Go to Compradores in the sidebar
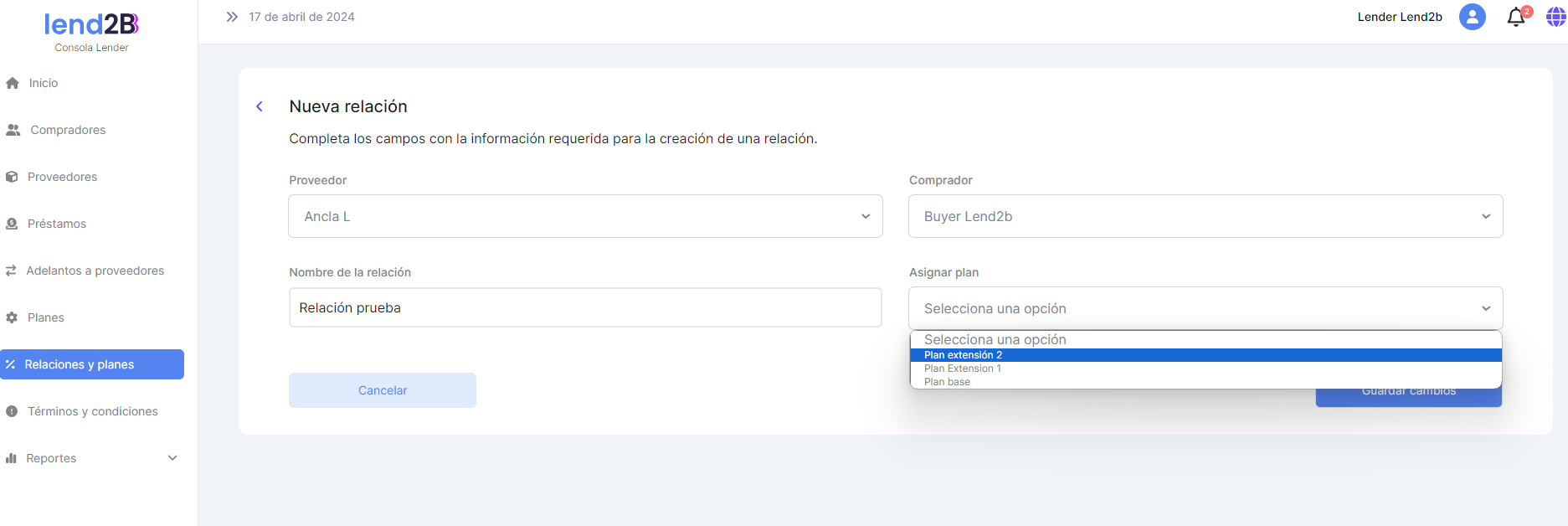This screenshot has width=1568, height=526. 68,130
